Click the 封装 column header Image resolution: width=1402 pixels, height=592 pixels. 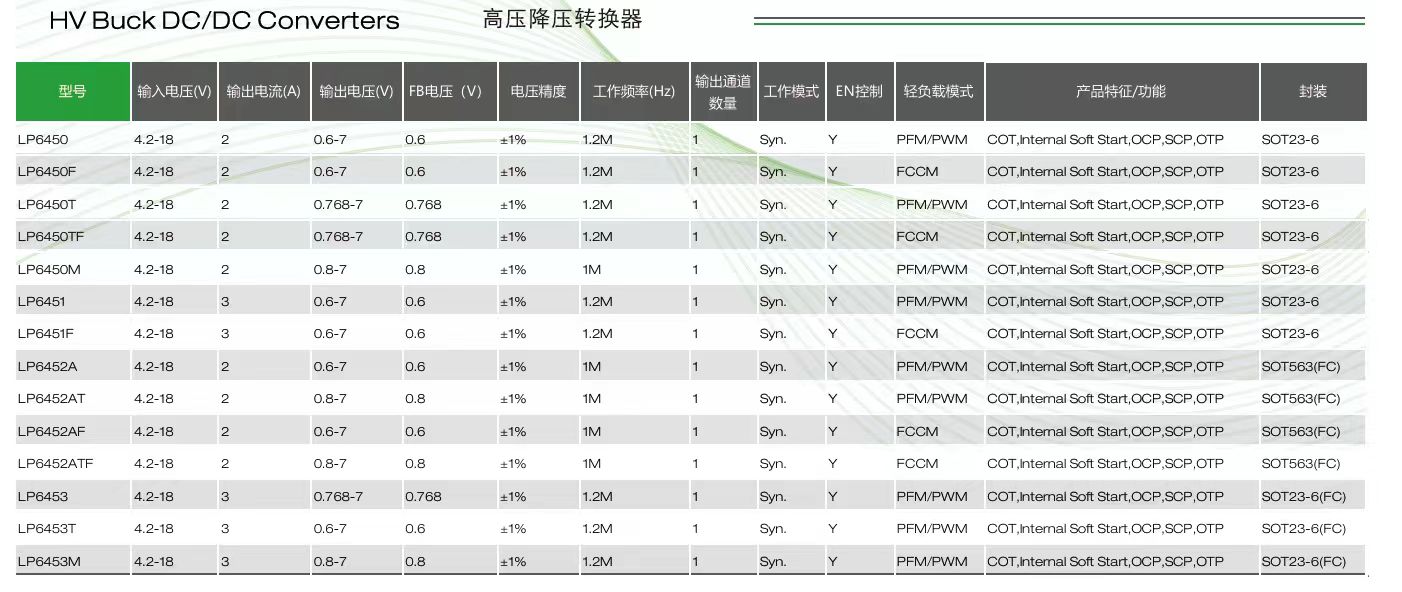click(x=1313, y=91)
